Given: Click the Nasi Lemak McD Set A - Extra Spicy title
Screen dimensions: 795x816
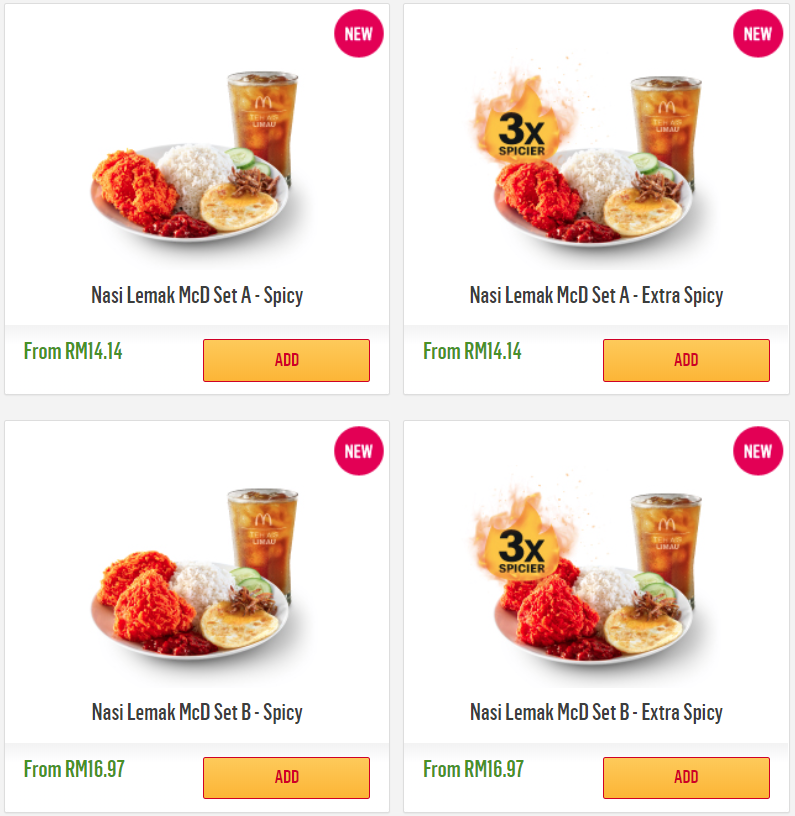Looking at the screenshot, I should tap(596, 295).
